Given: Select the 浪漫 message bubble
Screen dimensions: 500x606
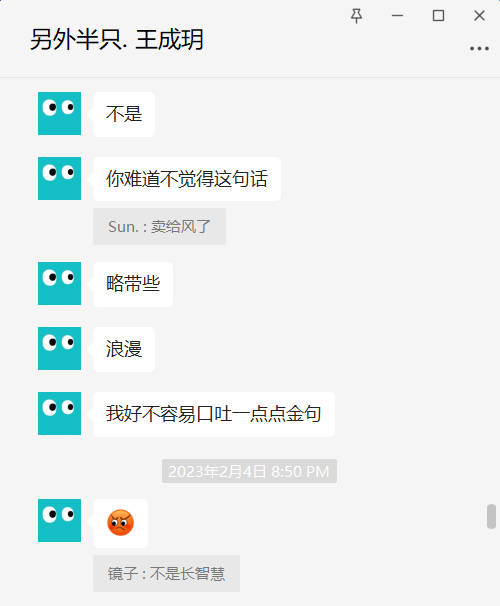Looking at the screenshot, I should (x=124, y=349).
